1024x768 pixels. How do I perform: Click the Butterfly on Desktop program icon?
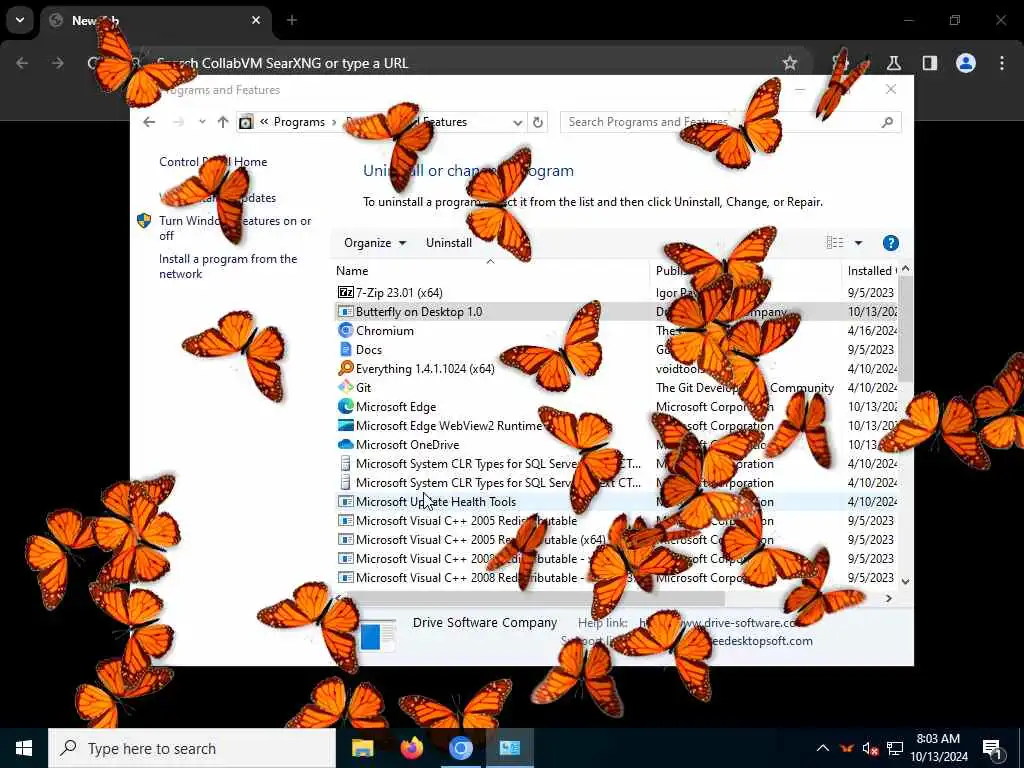click(x=345, y=312)
